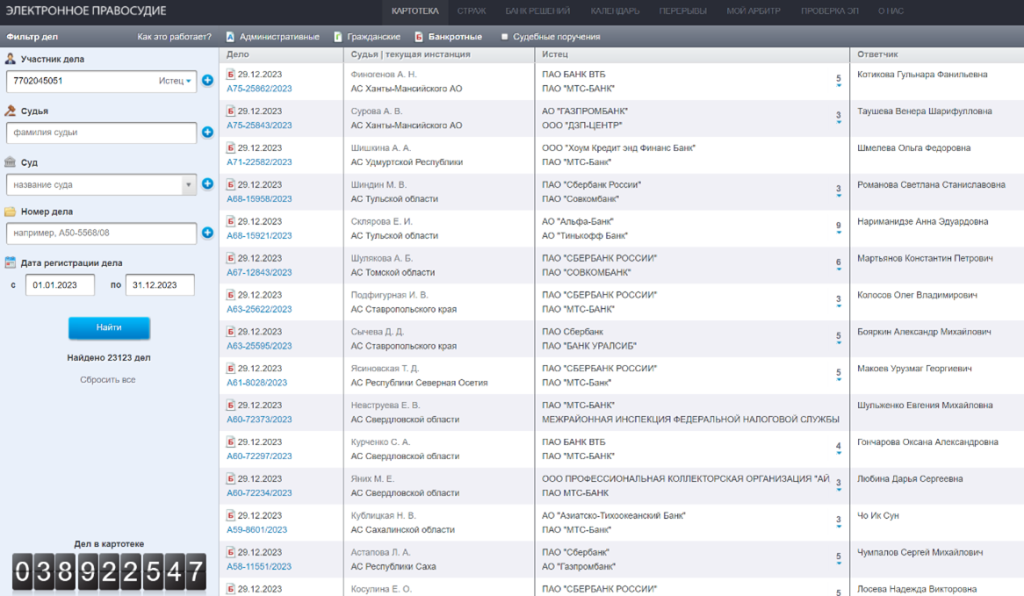Click calendar icon near Дата регистрации дела
The width and height of the screenshot is (1024, 596).
[x=10, y=263]
